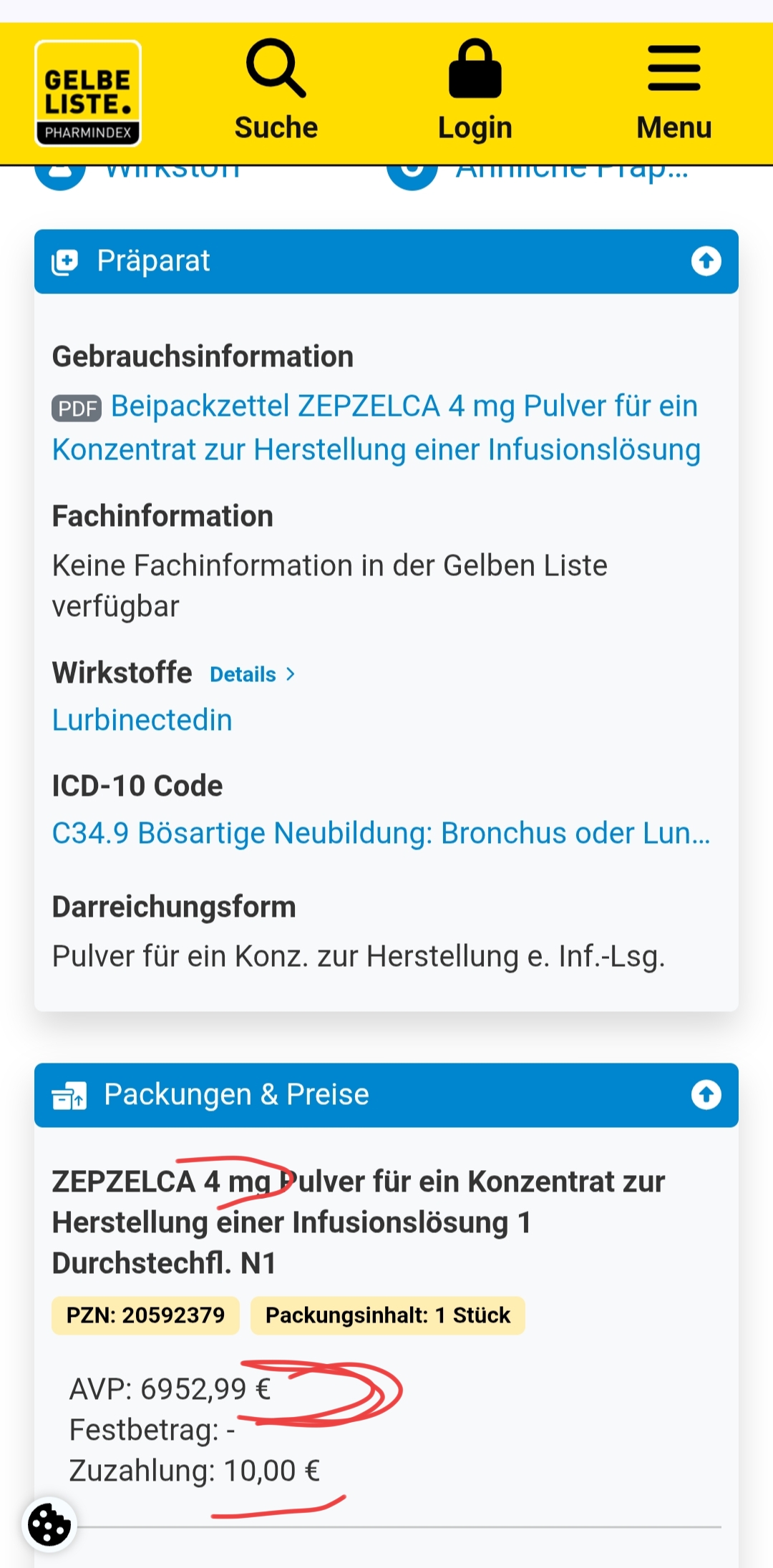Click the Präparat section title bar
The image size is (773, 1568).
pos(386,261)
